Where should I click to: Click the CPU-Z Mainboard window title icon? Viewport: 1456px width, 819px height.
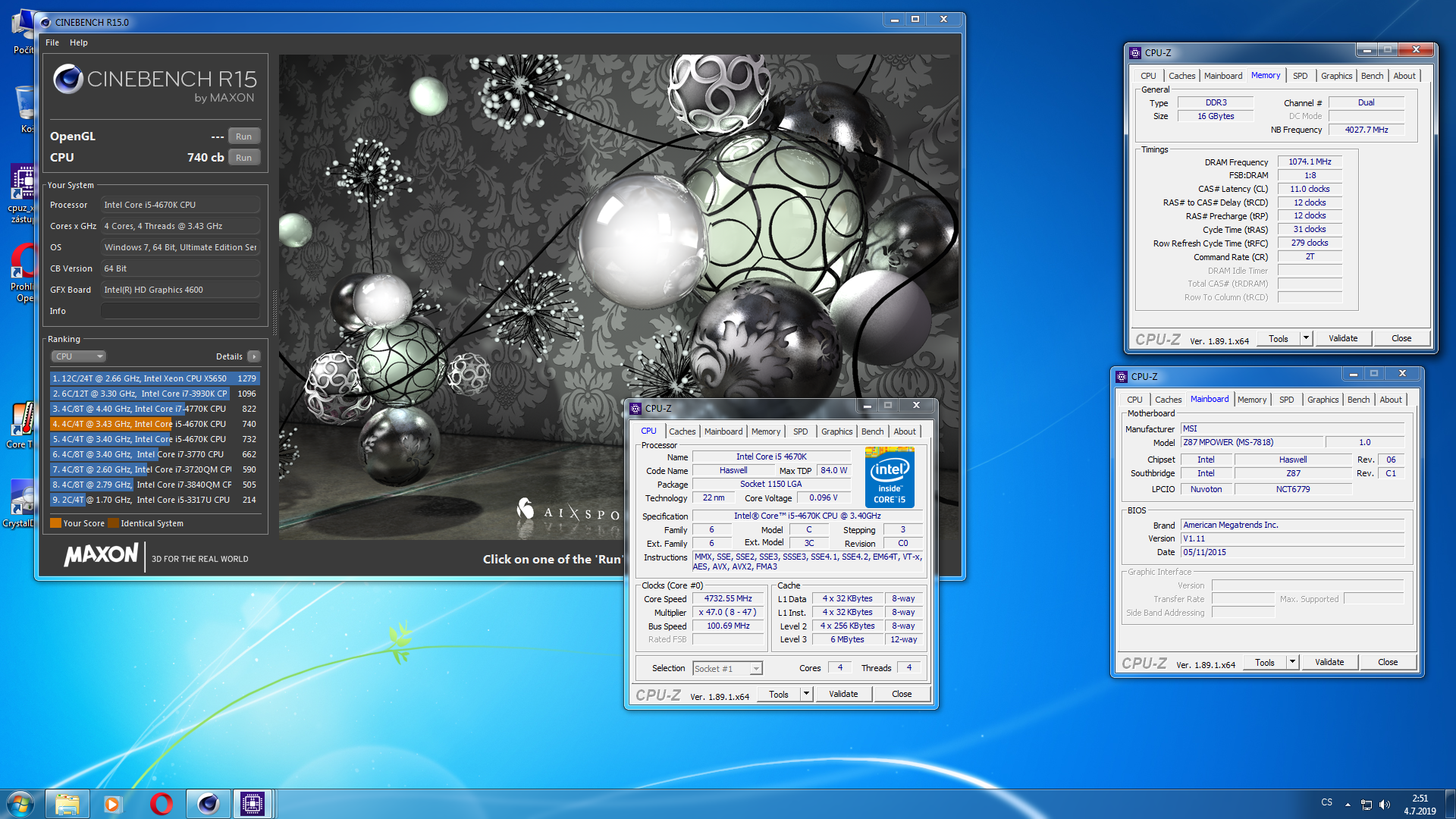click(1122, 377)
